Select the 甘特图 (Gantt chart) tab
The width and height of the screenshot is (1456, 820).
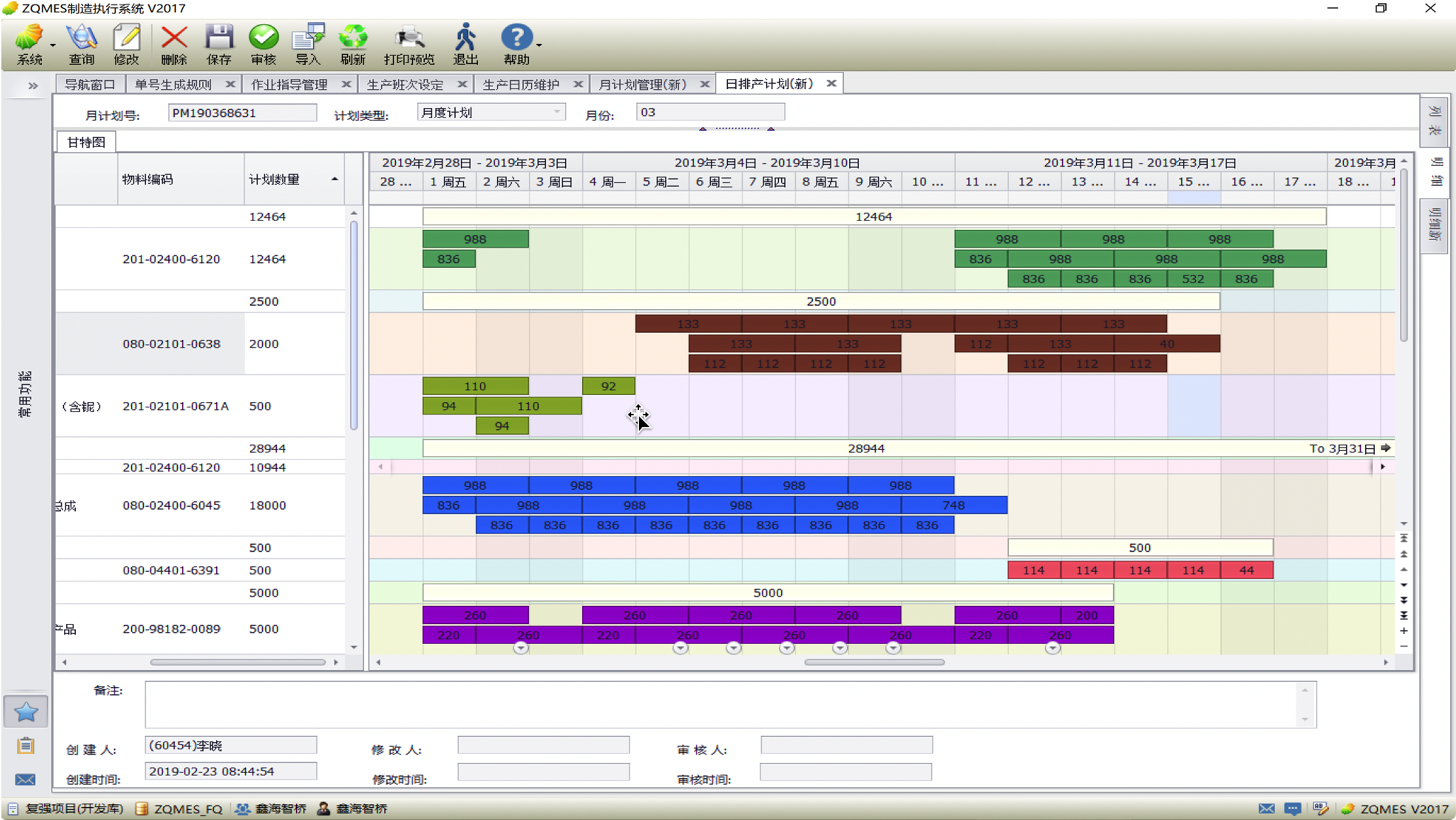(86, 142)
